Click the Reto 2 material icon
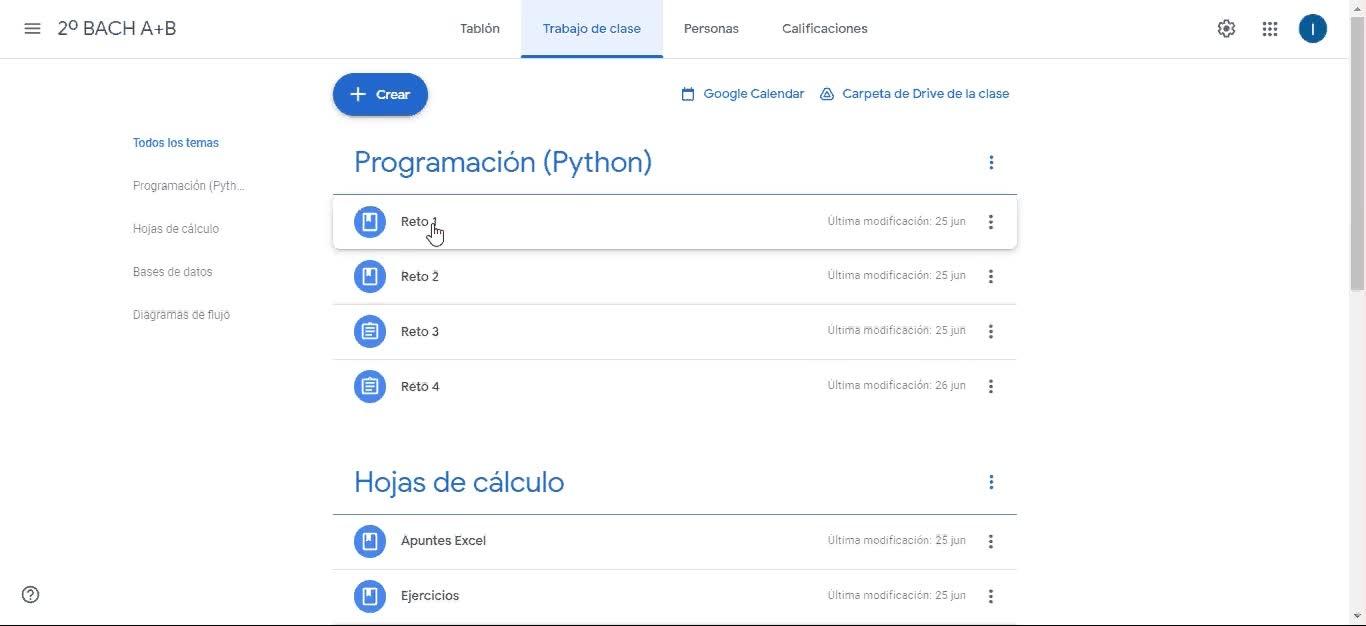Viewport: 1366px width, 626px height. click(x=370, y=276)
